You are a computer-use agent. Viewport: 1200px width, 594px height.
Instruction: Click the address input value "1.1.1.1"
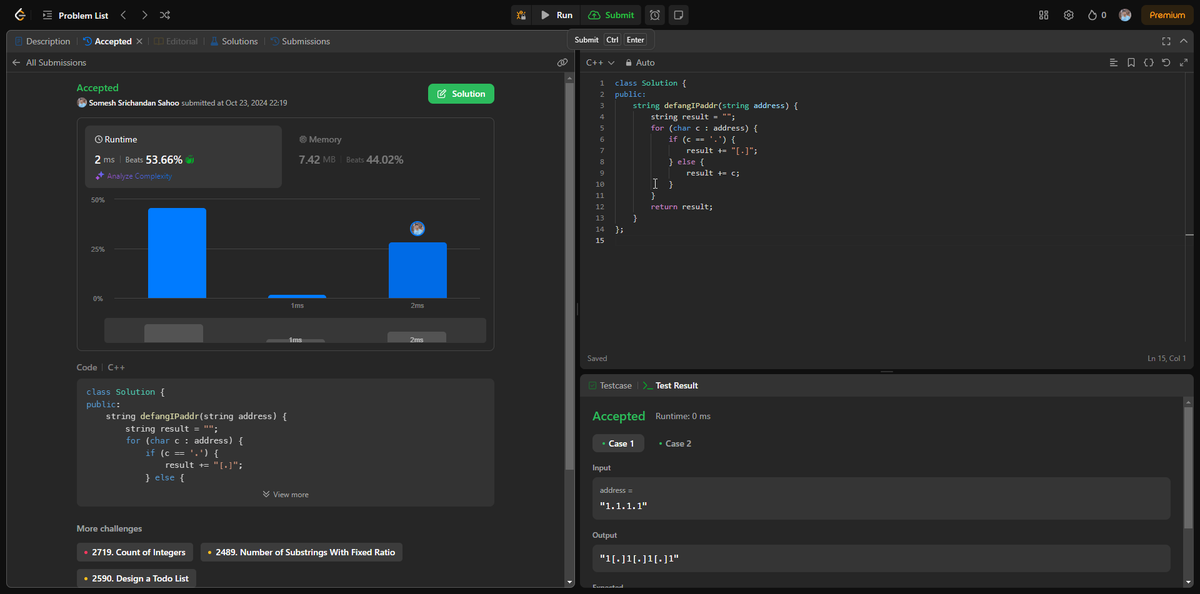click(x=624, y=505)
